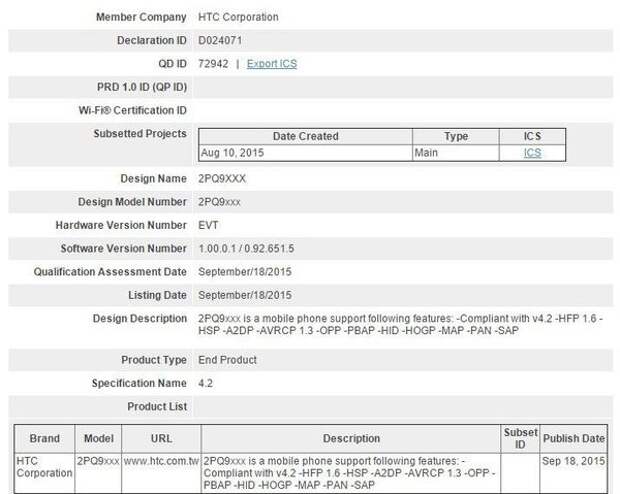Screen dimensions: 620x494
Task: Click the Design Description label
Action: click(x=140, y=319)
